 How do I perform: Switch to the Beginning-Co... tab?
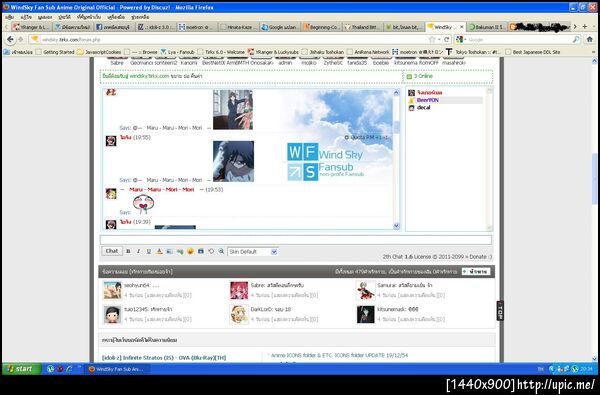point(321,27)
